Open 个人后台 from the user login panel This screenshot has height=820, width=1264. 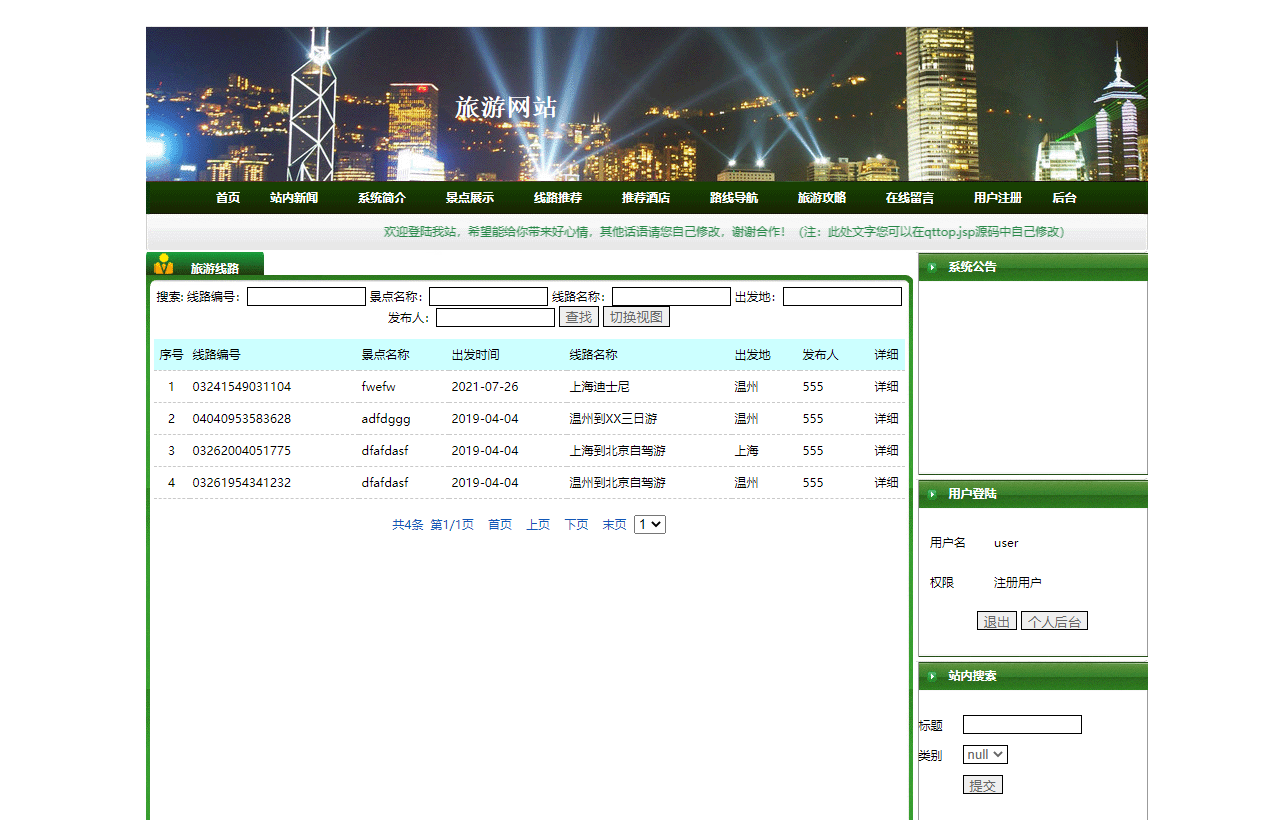[x=1054, y=620]
